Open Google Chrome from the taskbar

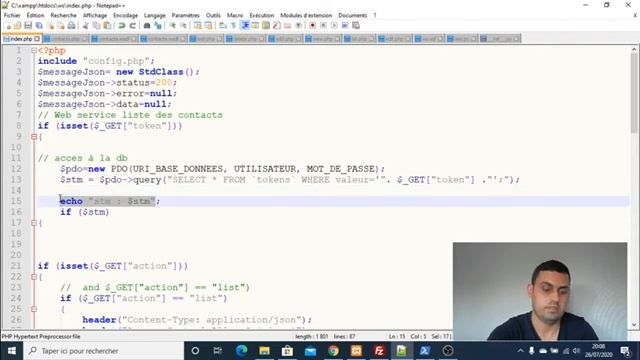pos(333,351)
